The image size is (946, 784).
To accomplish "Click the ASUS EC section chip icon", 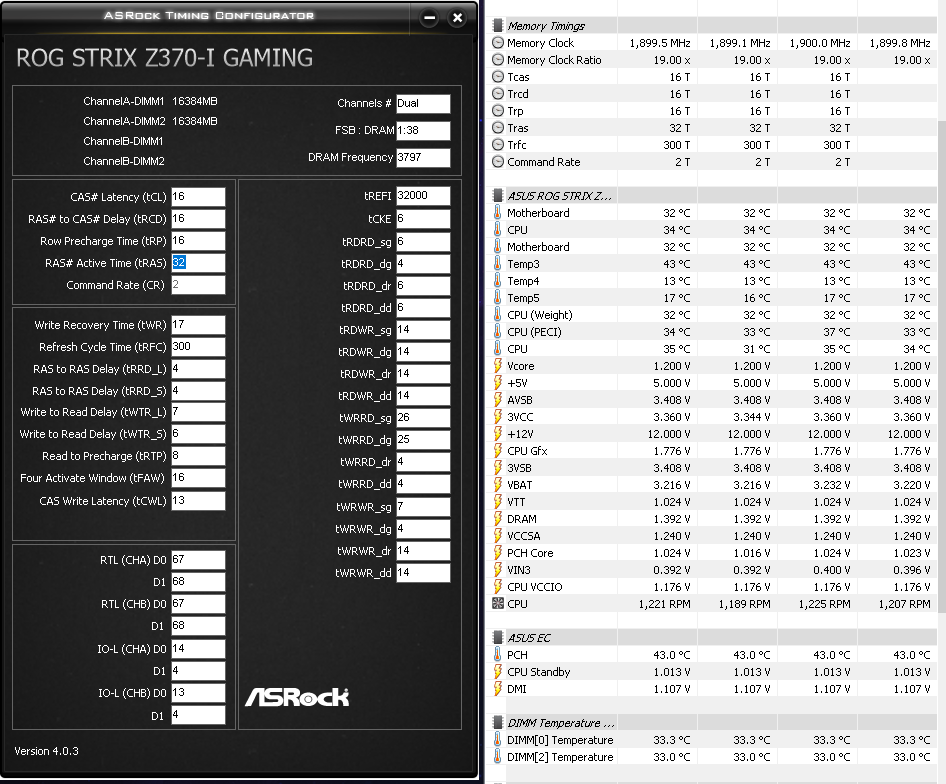I will click(498, 638).
